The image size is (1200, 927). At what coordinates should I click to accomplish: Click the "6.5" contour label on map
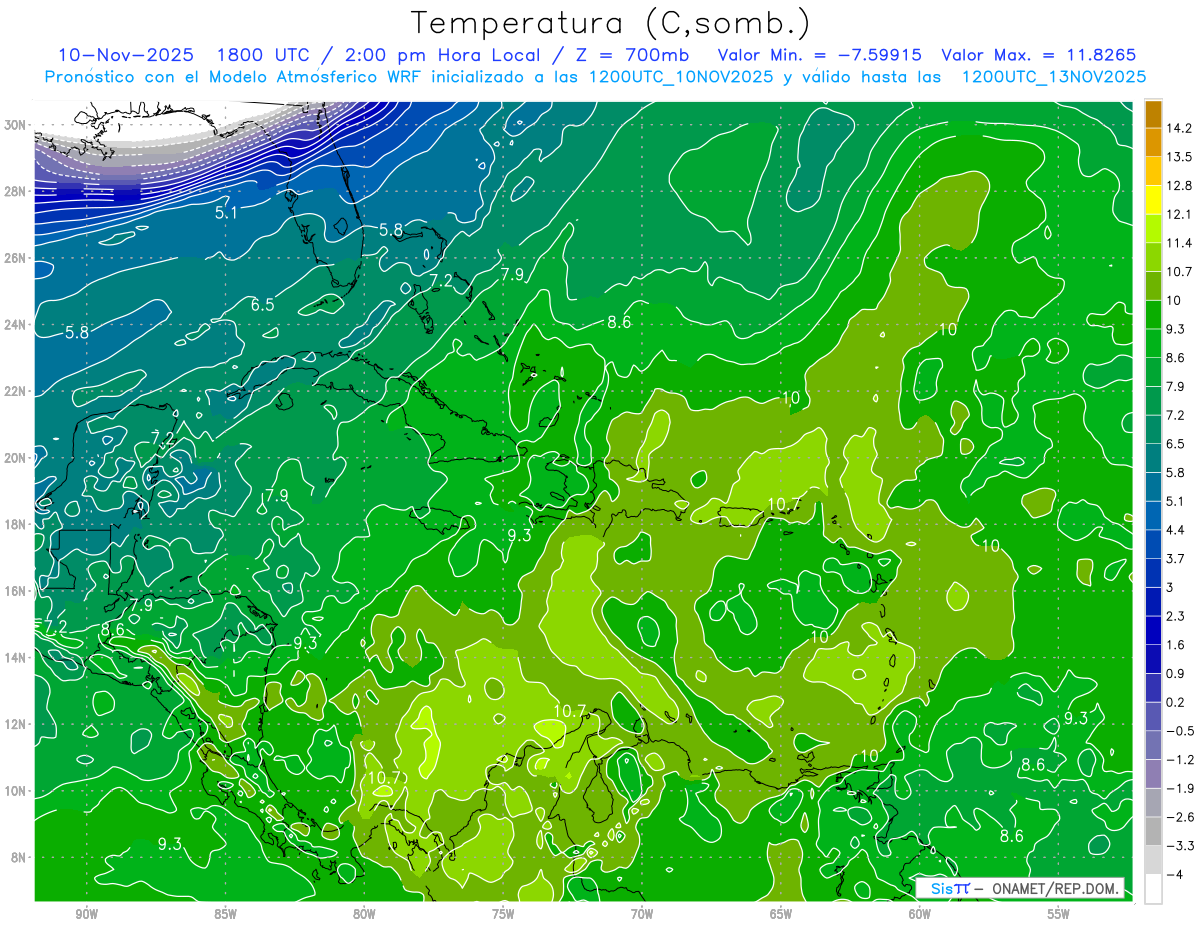pyautogui.click(x=262, y=305)
